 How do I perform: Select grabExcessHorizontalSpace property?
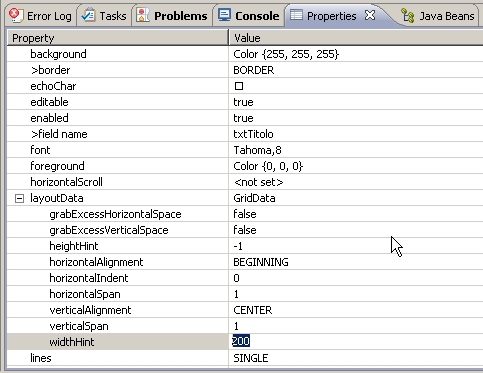115,214
